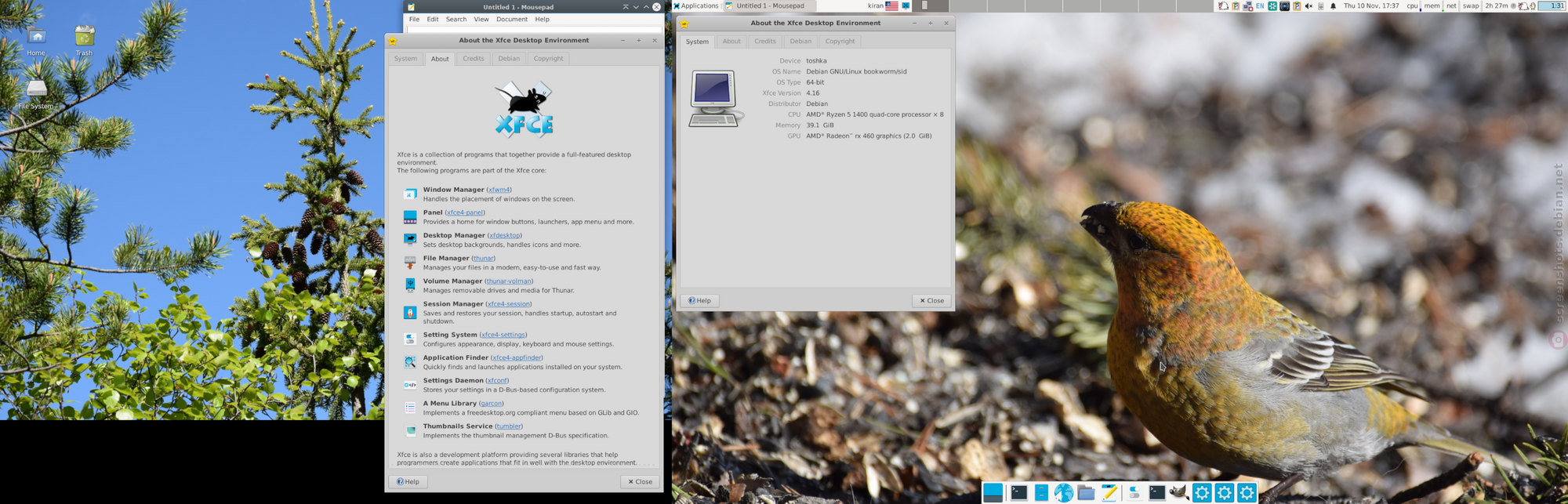
Task: Open the xfconf link
Action: pyautogui.click(x=497, y=380)
